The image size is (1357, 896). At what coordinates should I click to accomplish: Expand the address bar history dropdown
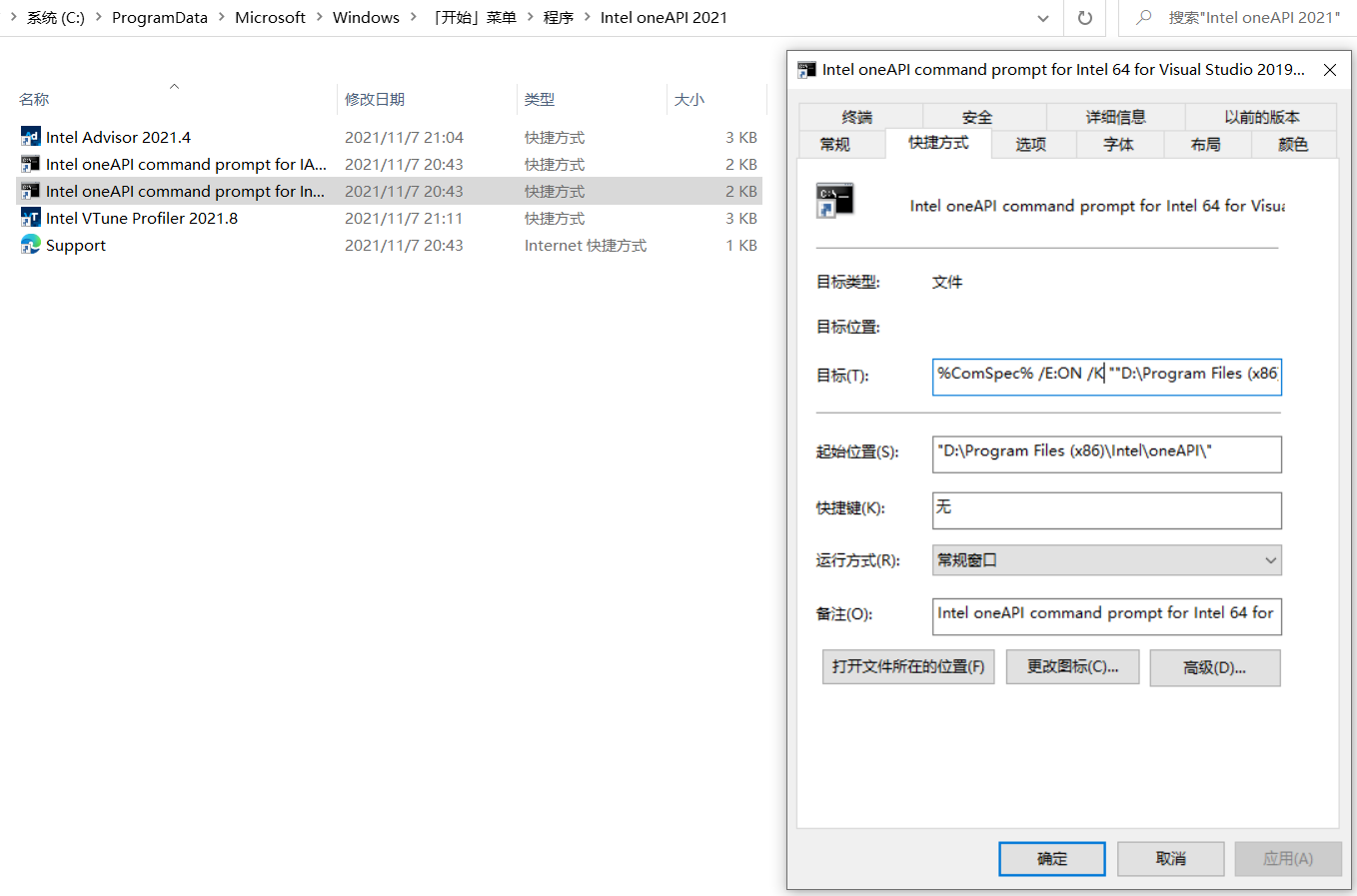tap(1043, 18)
